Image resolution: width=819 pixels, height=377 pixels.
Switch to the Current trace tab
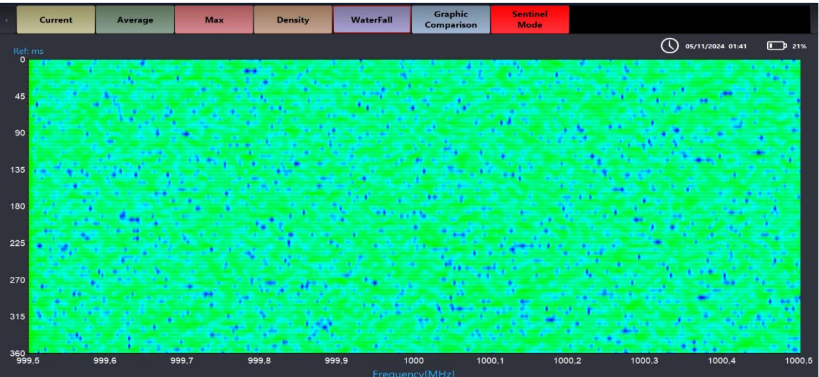[x=56, y=20]
